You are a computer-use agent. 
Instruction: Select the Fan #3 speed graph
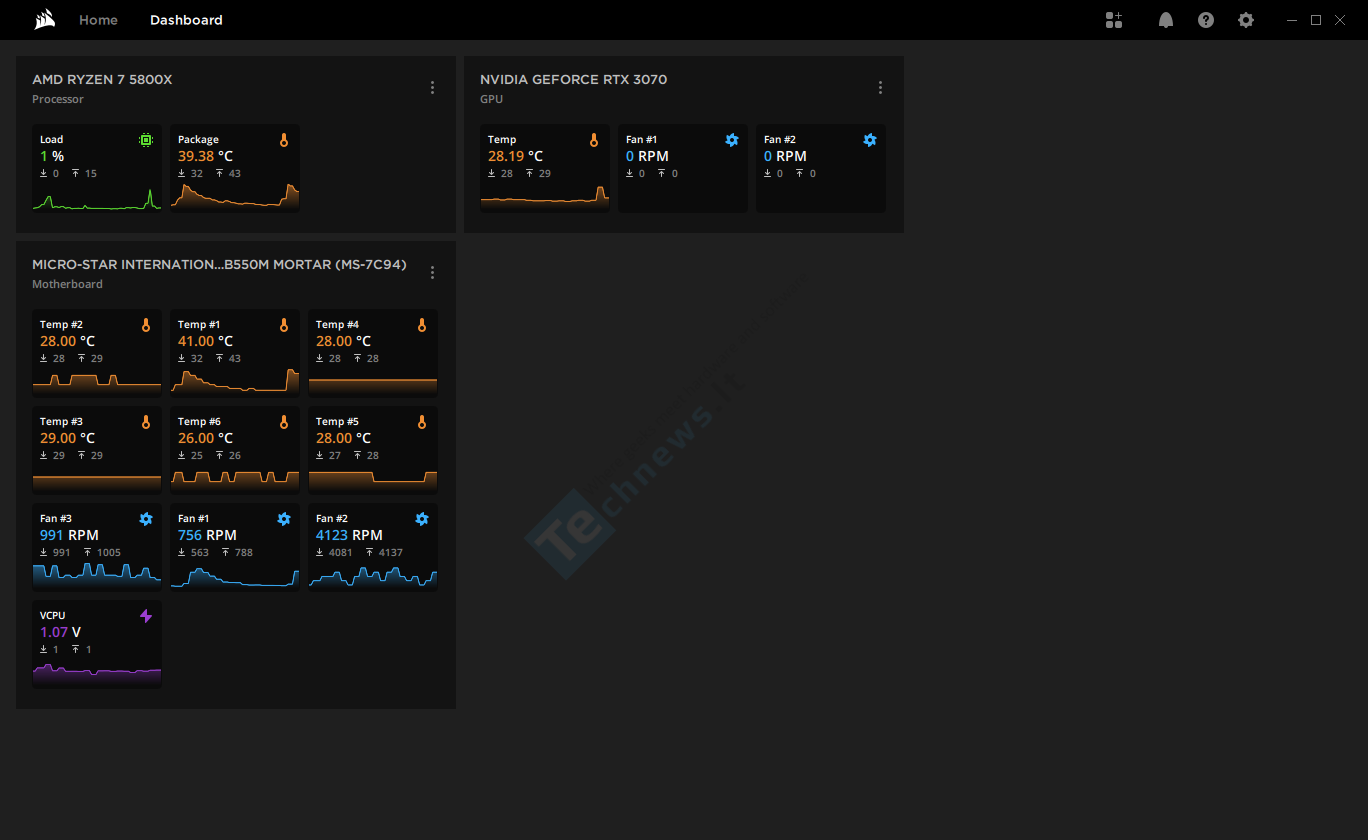coord(97,575)
